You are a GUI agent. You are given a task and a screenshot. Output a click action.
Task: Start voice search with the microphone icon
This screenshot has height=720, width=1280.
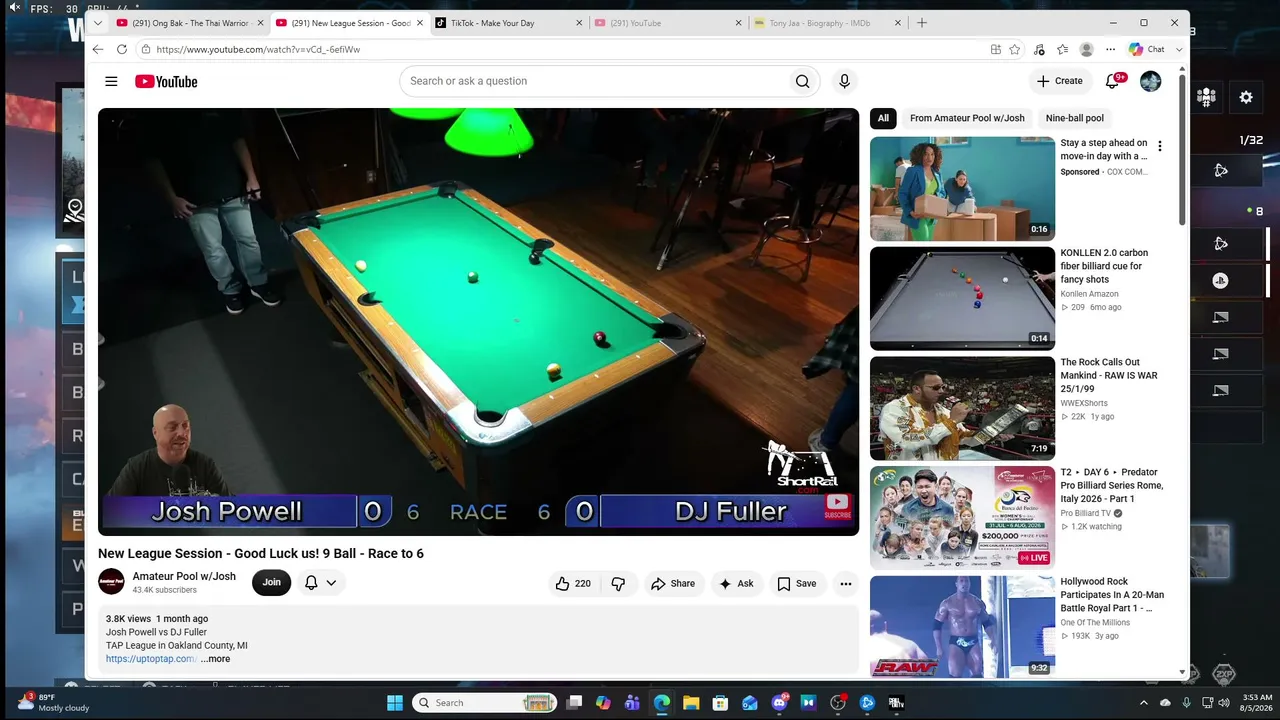[x=845, y=81]
